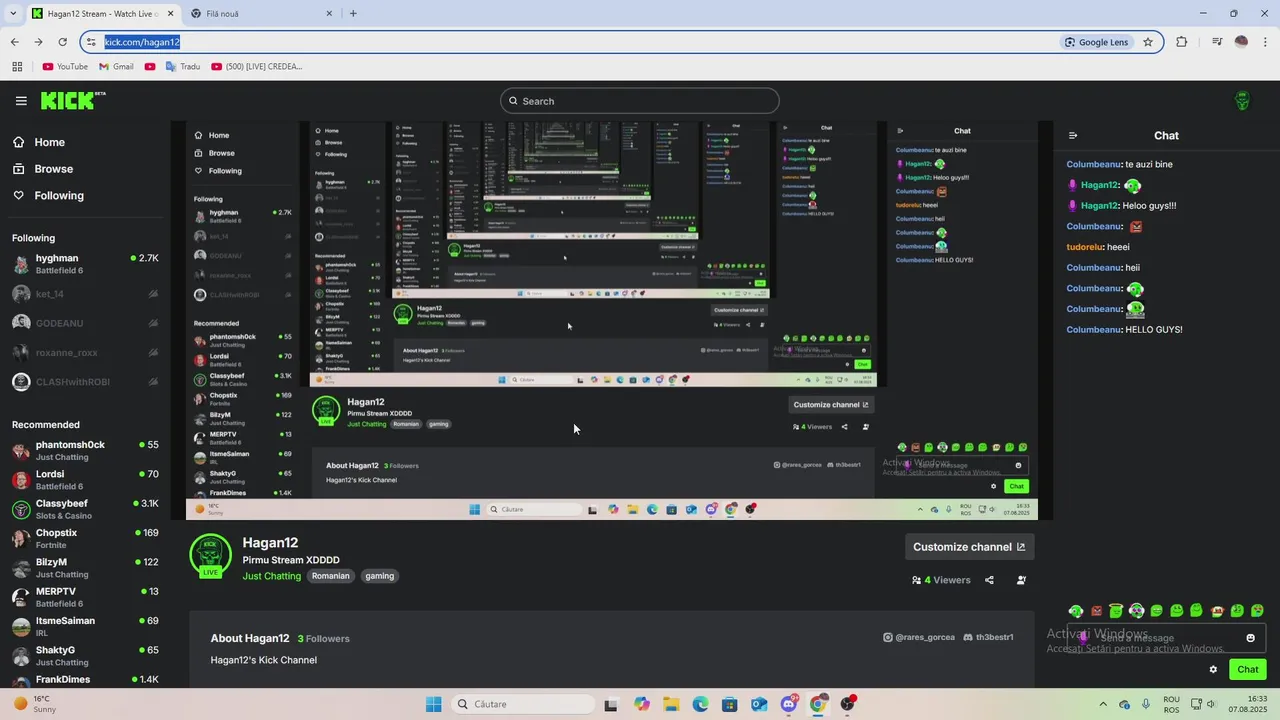Open the user profile avatar menu

click(x=1242, y=101)
